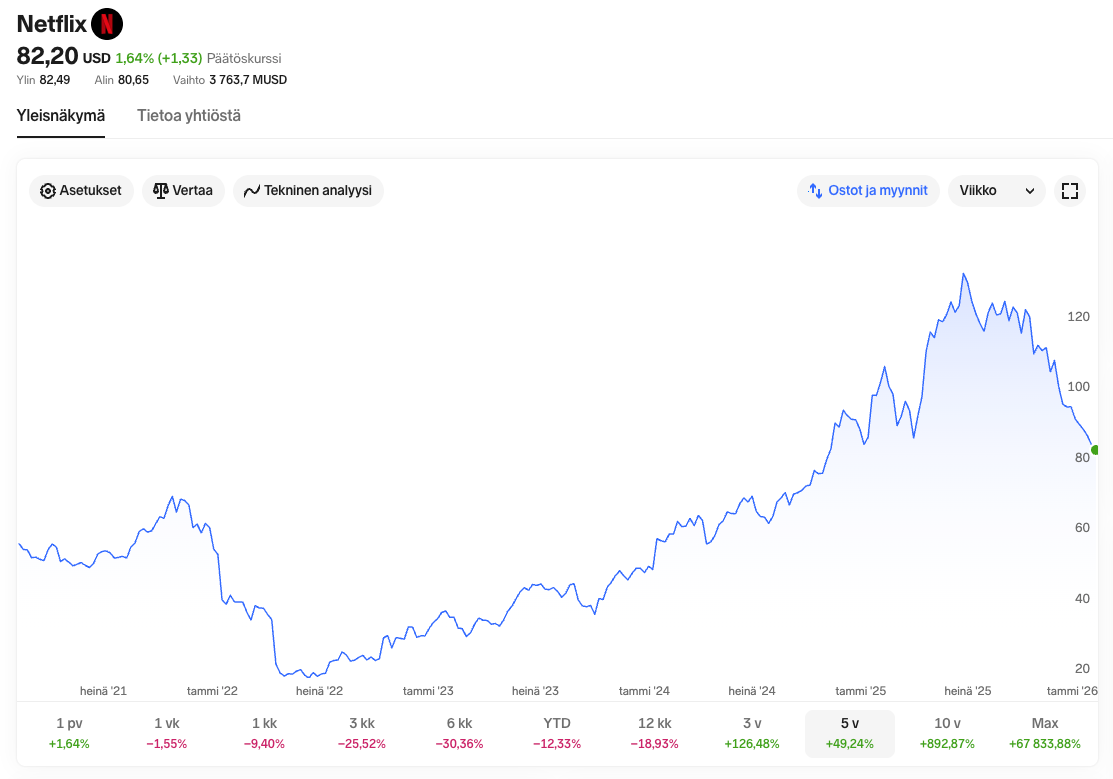
Task: Select the 1 kk time range
Action: point(264,734)
